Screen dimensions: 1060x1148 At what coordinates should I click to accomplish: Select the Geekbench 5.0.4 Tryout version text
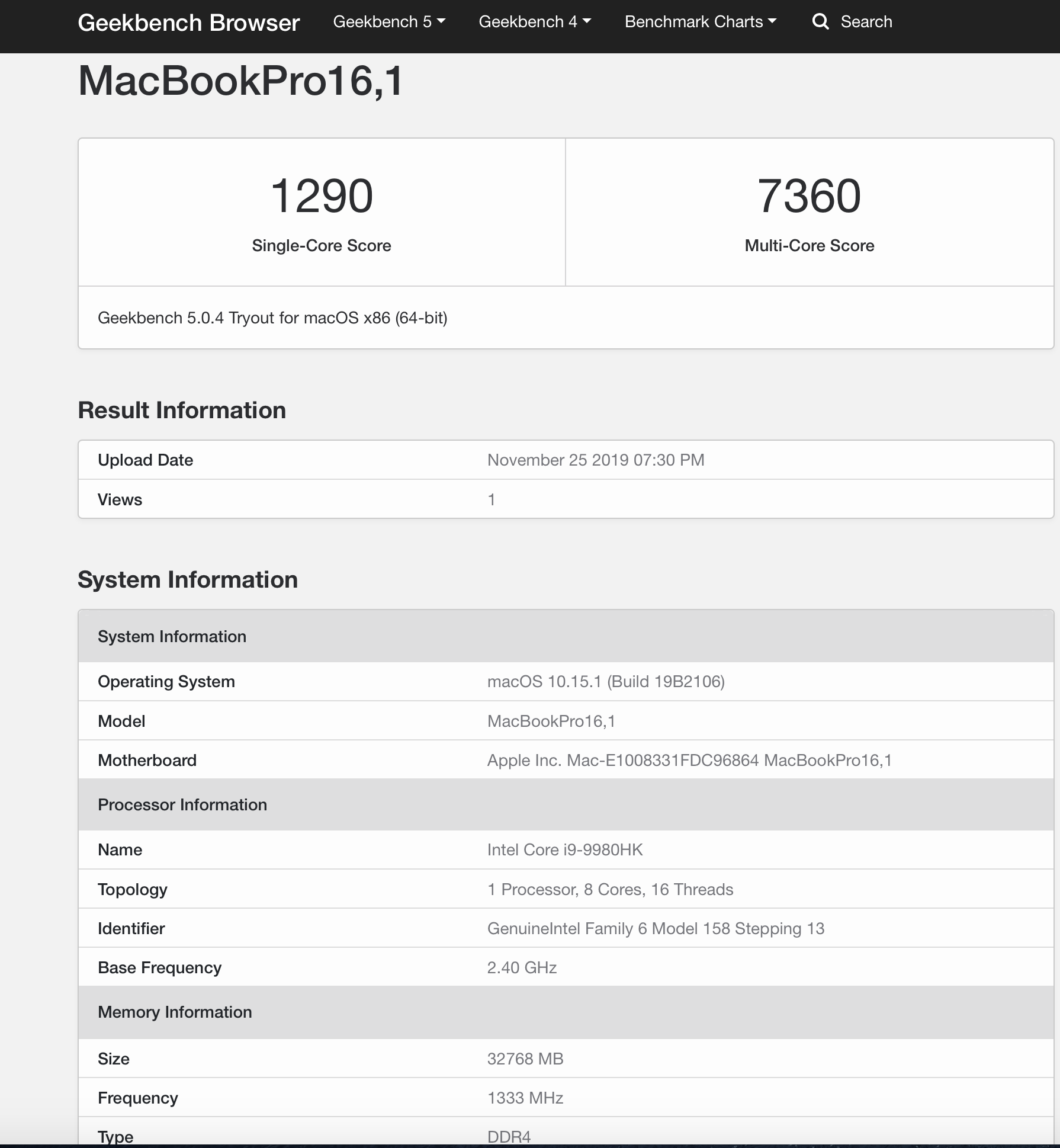click(x=272, y=318)
